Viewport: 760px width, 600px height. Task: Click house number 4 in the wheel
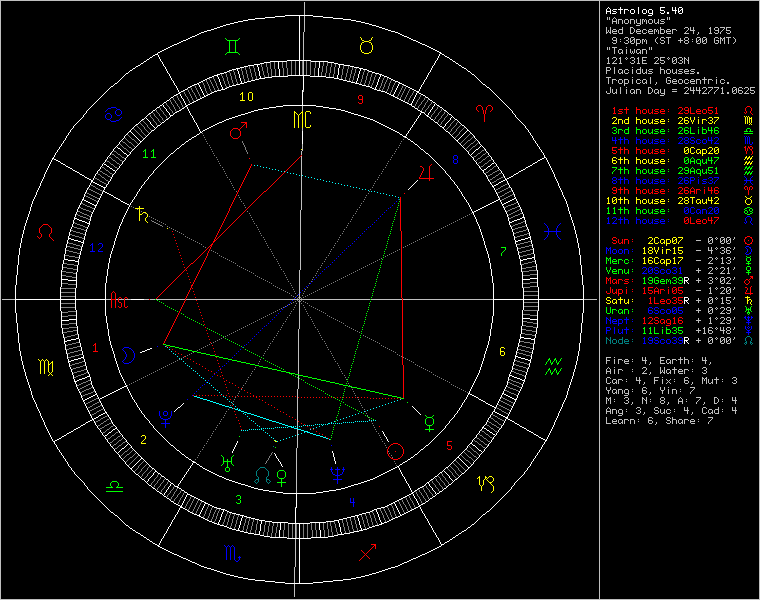click(x=352, y=502)
